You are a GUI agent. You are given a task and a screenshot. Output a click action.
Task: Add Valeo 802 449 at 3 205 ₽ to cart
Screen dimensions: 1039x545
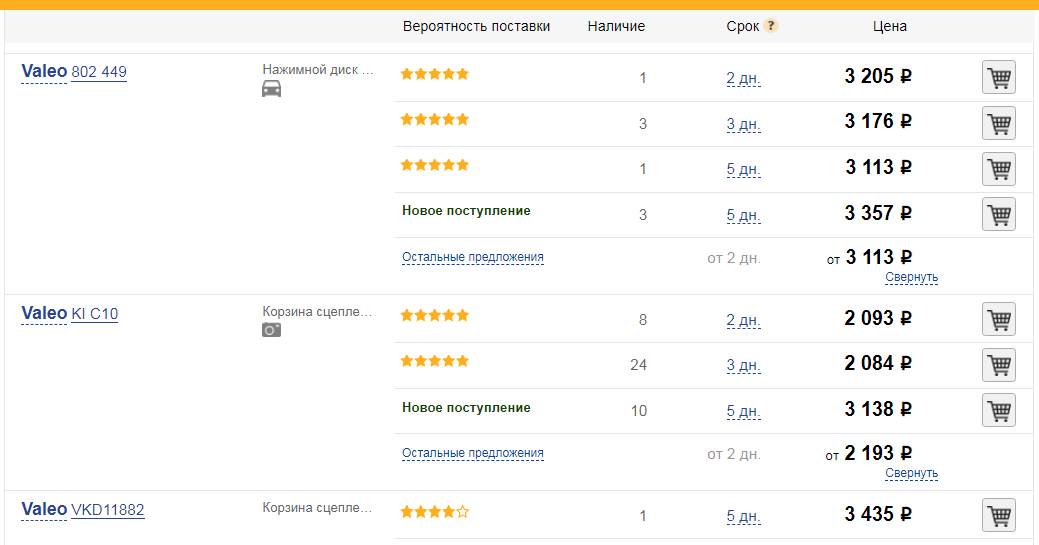[x=998, y=77]
